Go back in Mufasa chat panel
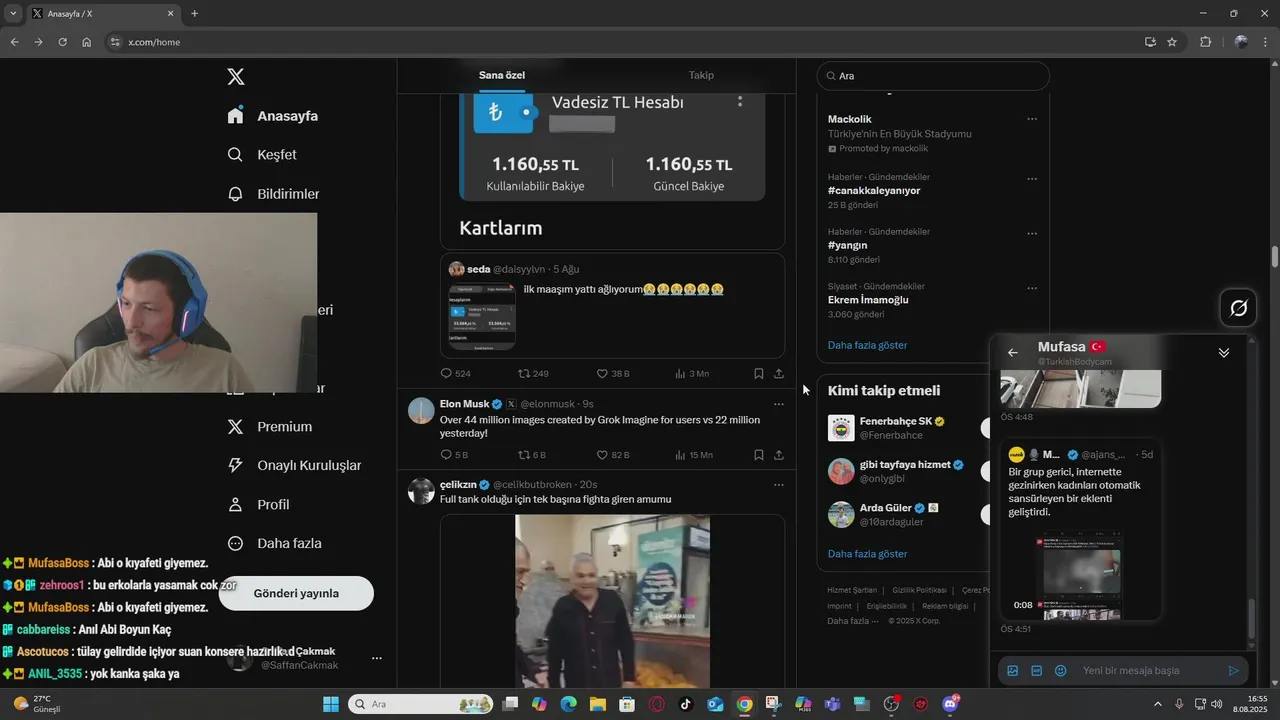The image size is (1280, 720). pos(1013,353)
